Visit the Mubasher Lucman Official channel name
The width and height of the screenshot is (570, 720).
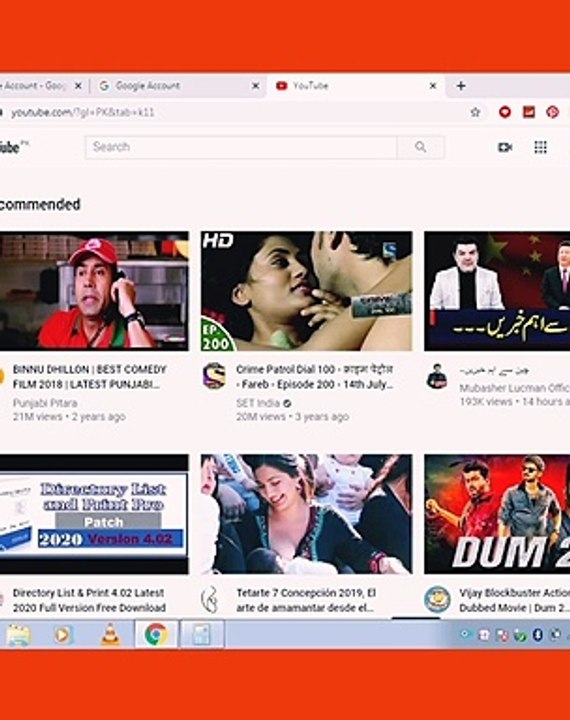pyautogui.click(x=514, y=388)
